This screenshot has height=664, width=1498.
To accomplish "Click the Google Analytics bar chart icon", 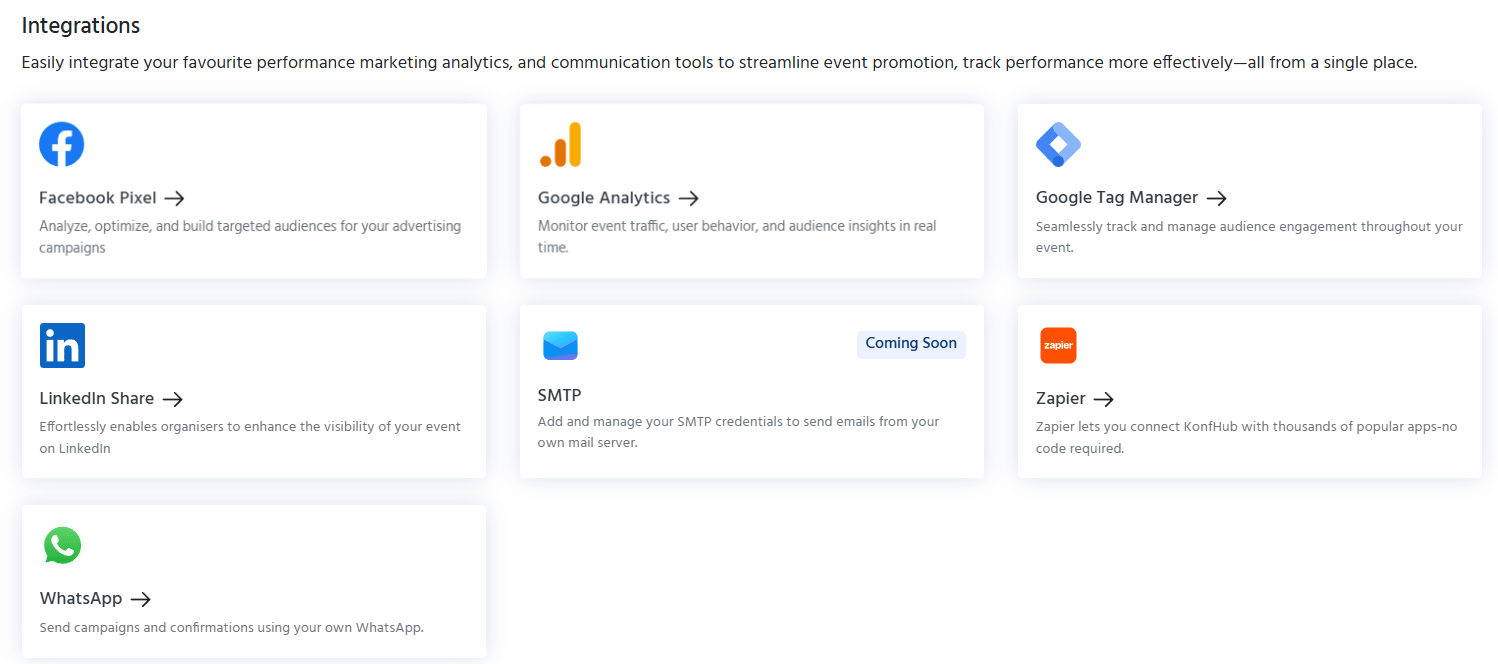I will click(560, 145).
